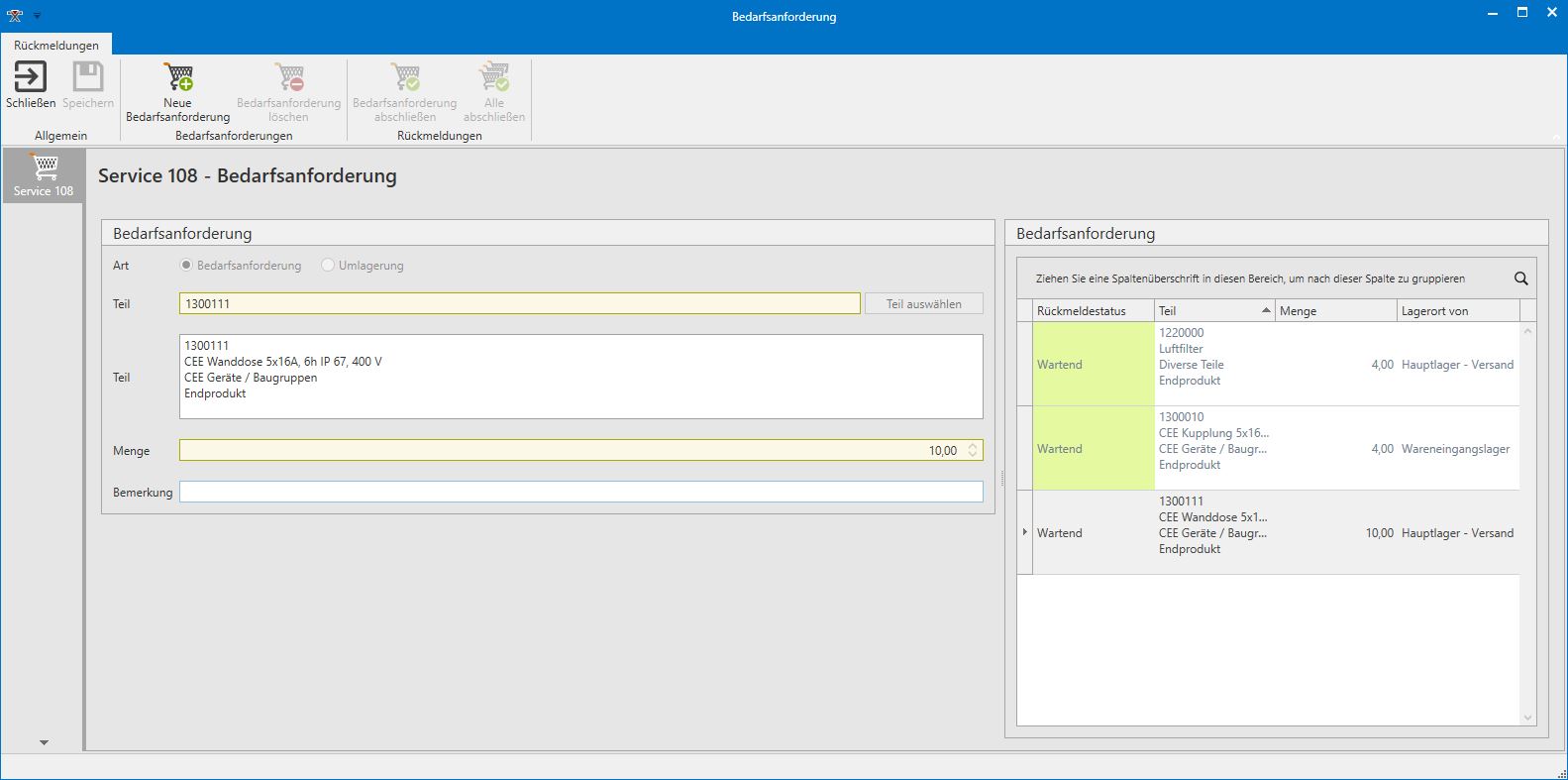This screenshot has width=1568, height=780.
Task: Click the Teil auswählen button
Action: coord(924,304)
